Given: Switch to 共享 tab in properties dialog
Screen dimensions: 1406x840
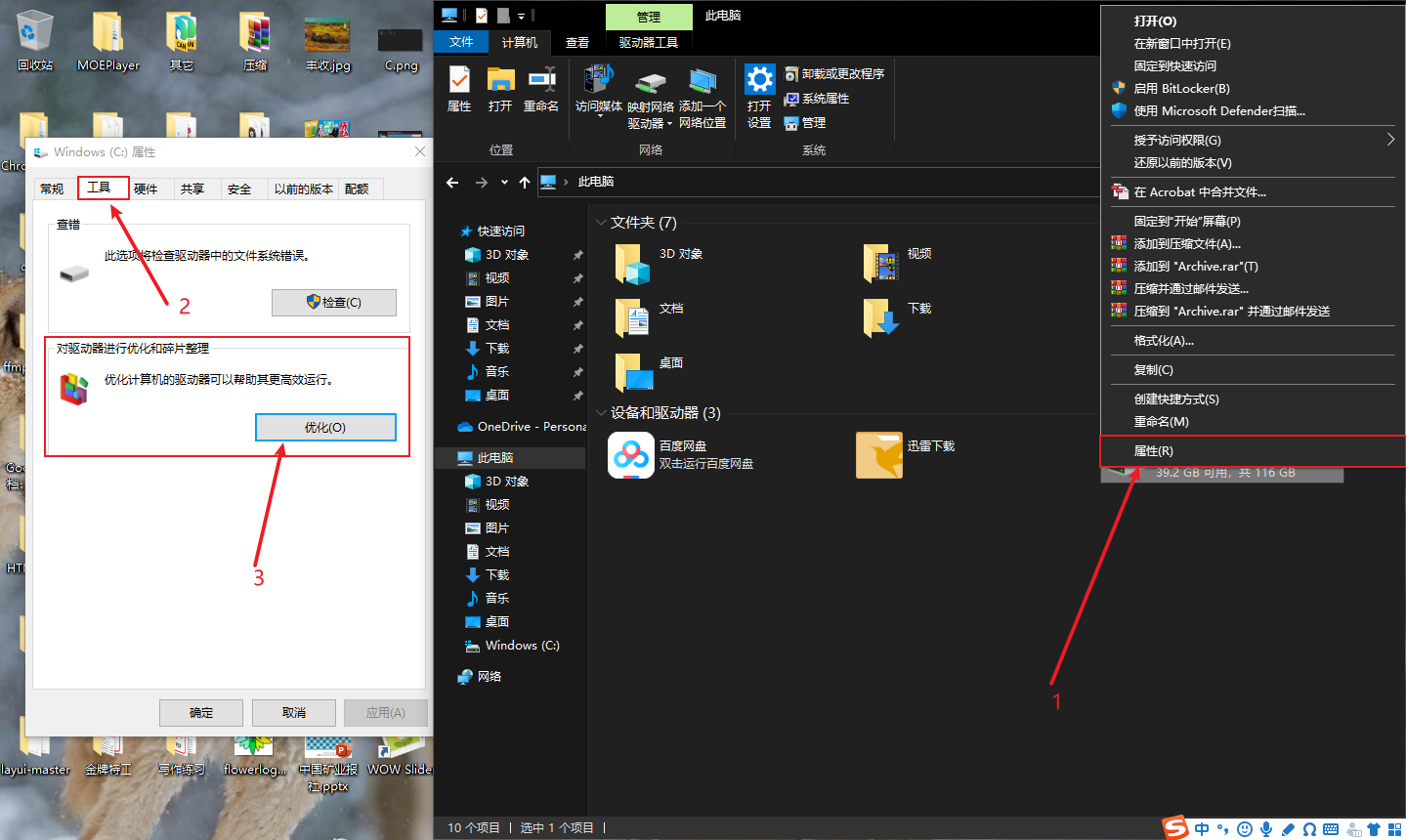Looking at the screenshot, I should pos(192,189).
